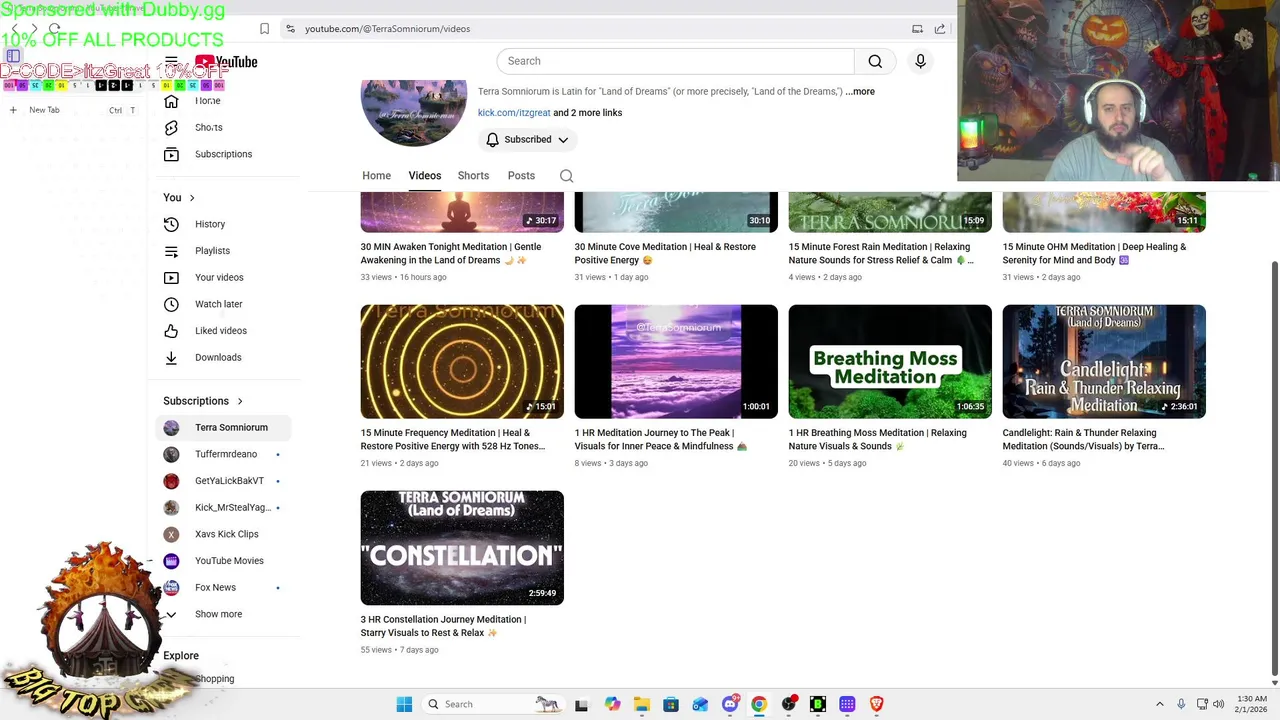Select the Videos tab
This screenshot has height=720, width=1280.
point(424,176)
